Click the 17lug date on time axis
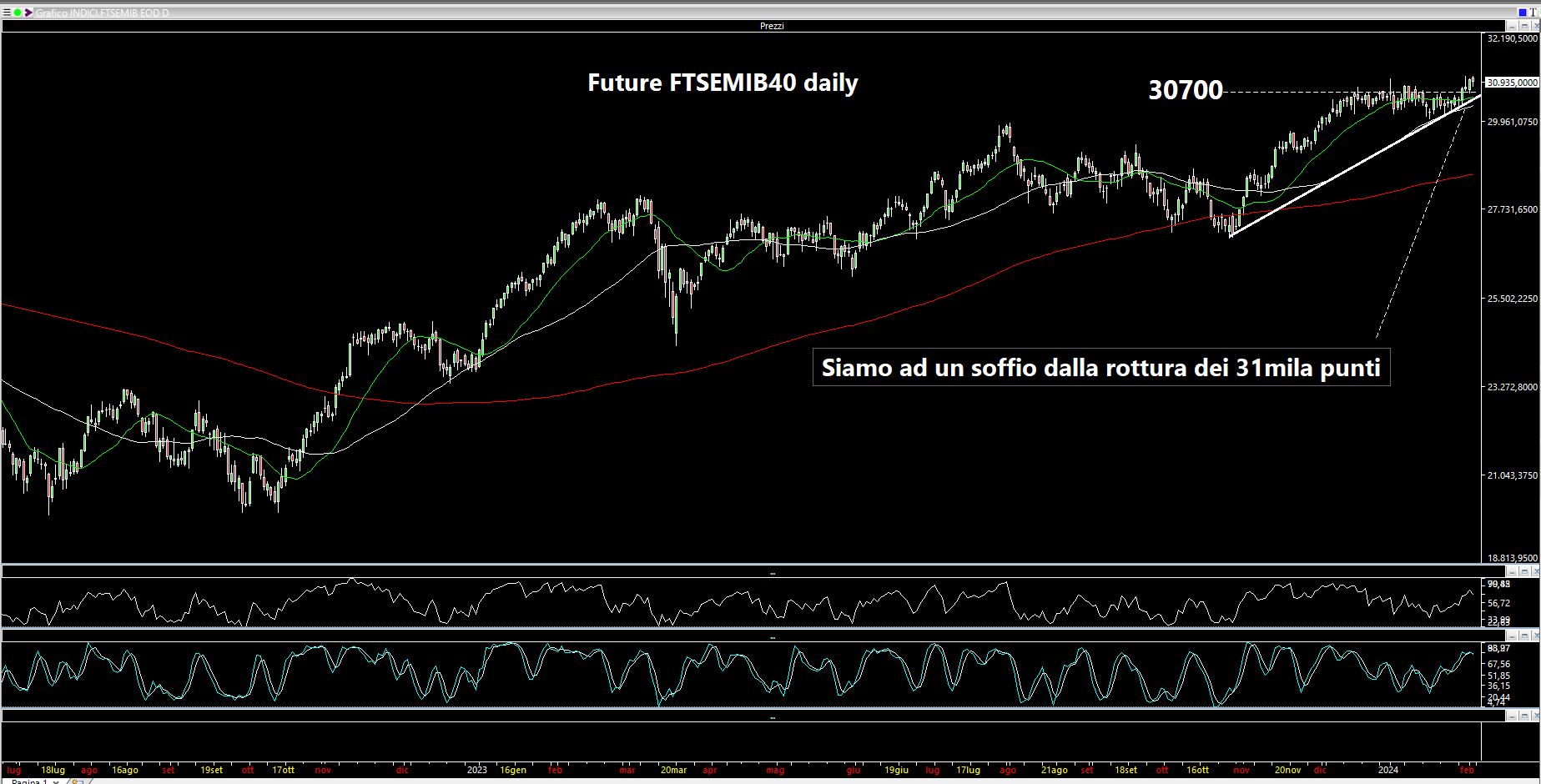 tap(968, 770)
